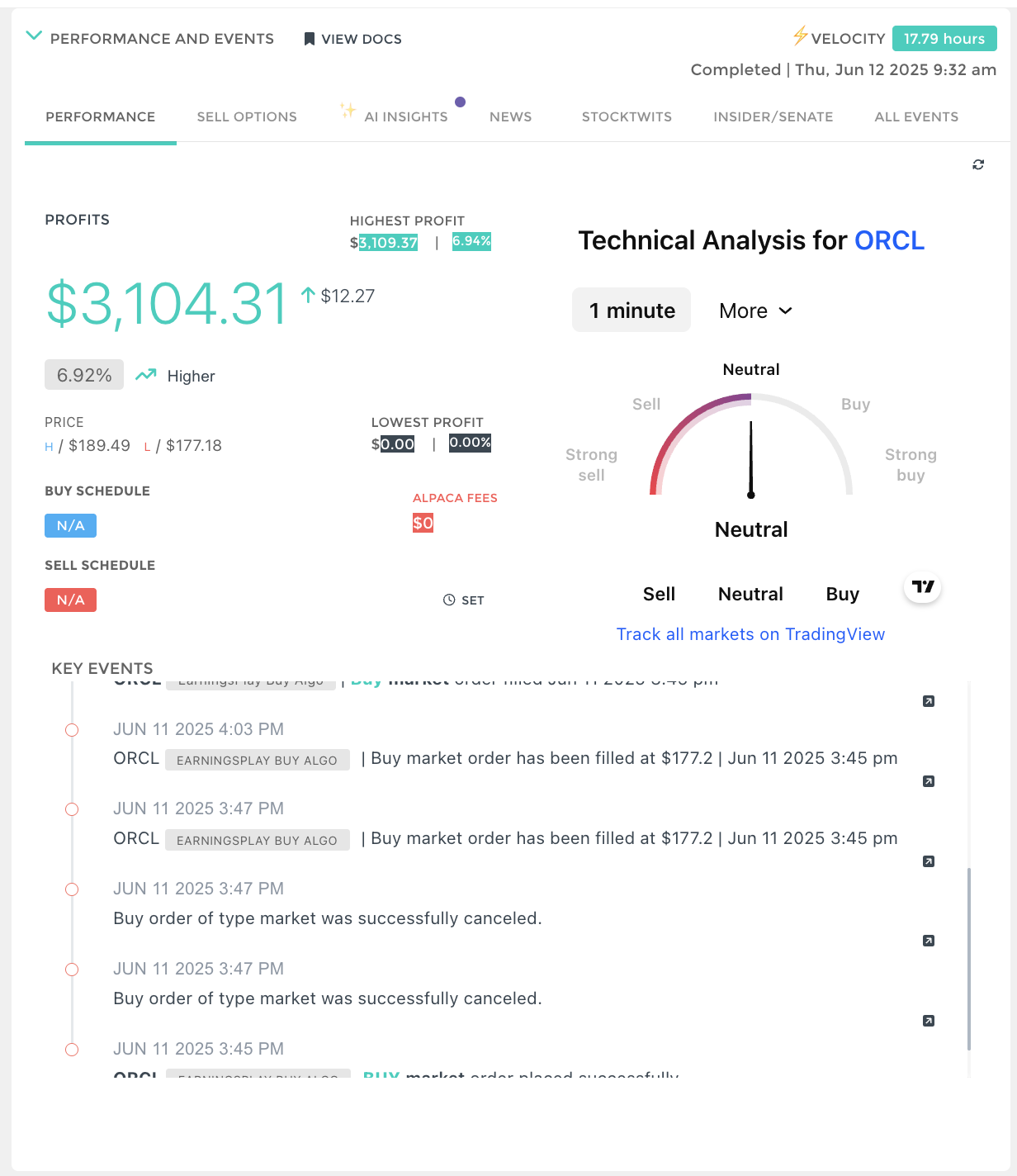The image size is (1017, 1176).
Task: Click the red Sell Schedule N/A badge
Action: 70,600
